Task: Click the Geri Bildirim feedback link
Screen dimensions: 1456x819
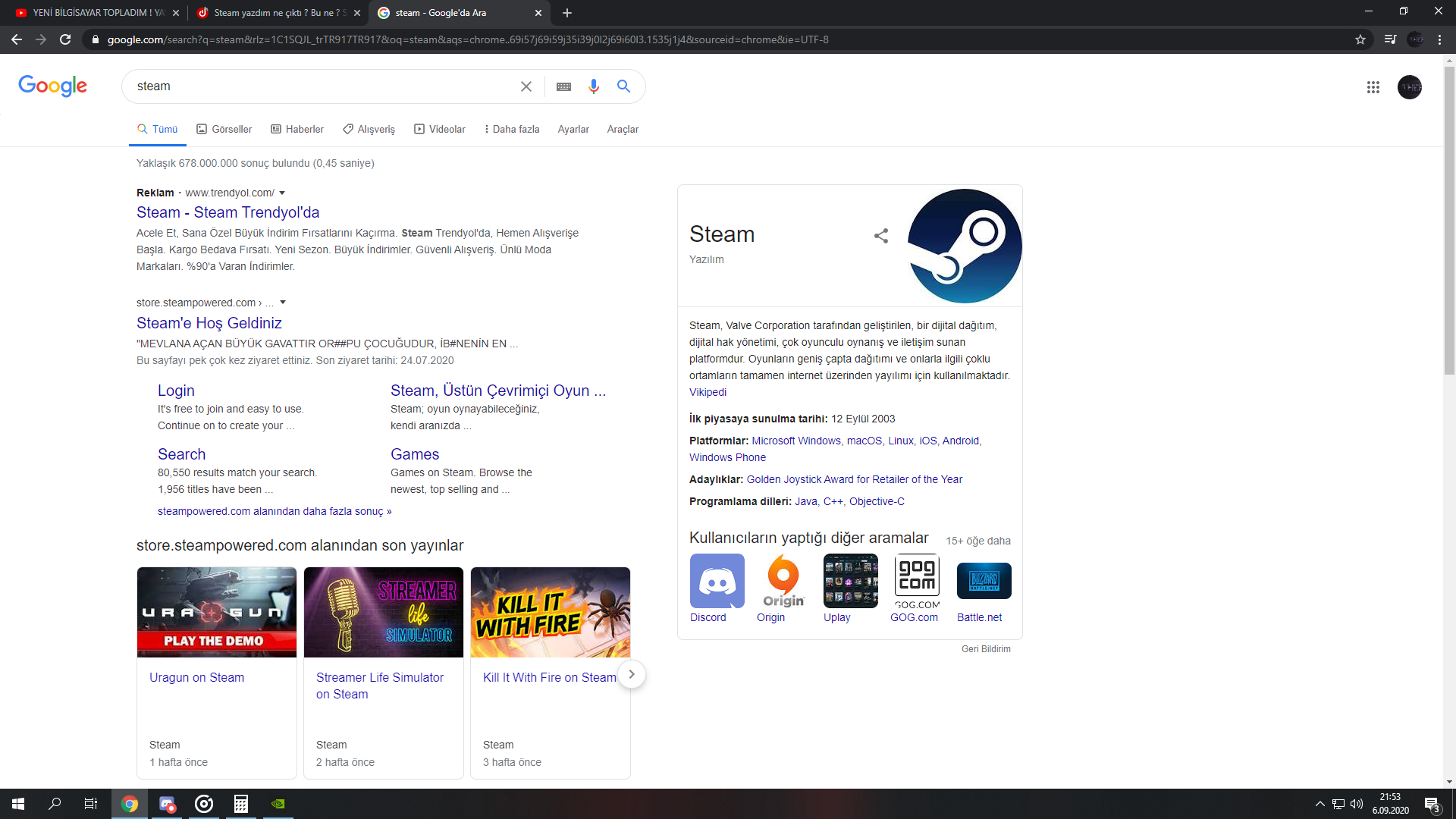Action: 986,649
